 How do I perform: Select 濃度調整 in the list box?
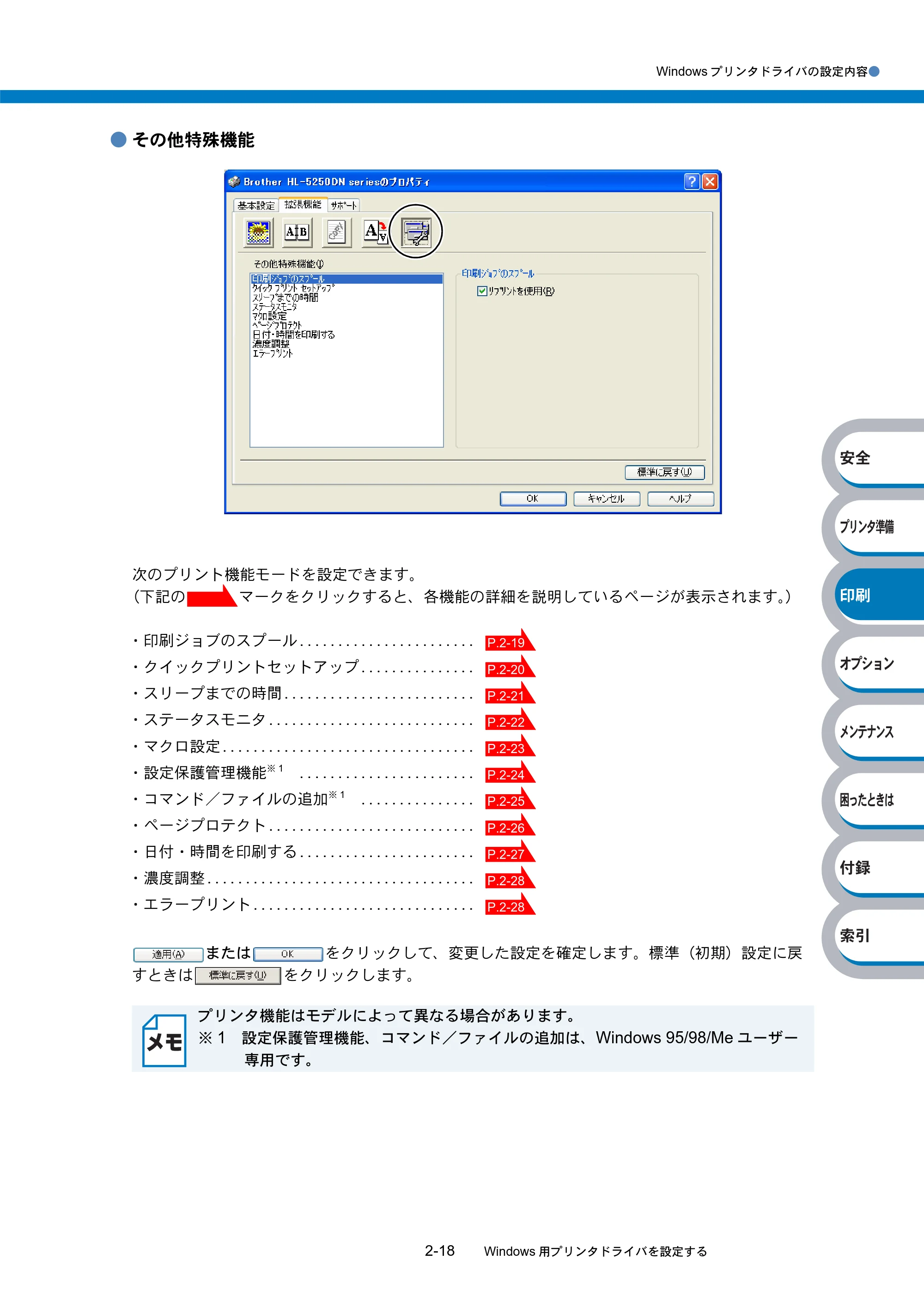tap(346, 344)
